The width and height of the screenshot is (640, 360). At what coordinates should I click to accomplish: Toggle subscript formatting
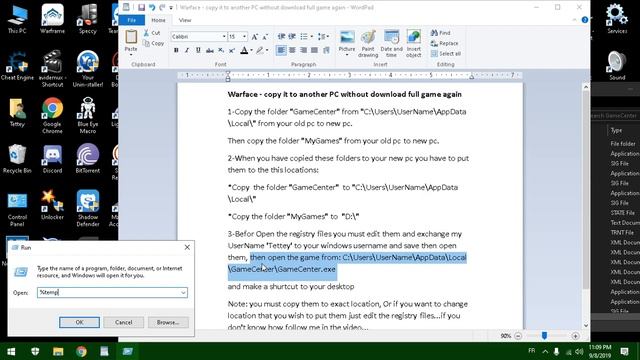tap(221, 50)
